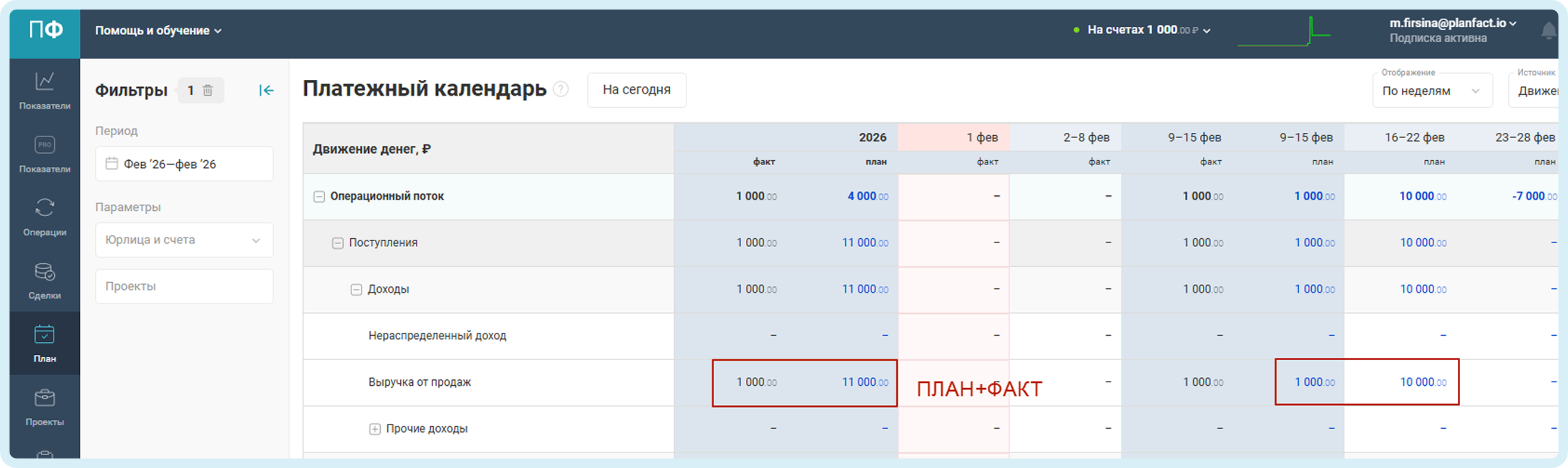1568x468 pixels.
Task: Open Показатели chart icon in sidebar
Action: 45,82
